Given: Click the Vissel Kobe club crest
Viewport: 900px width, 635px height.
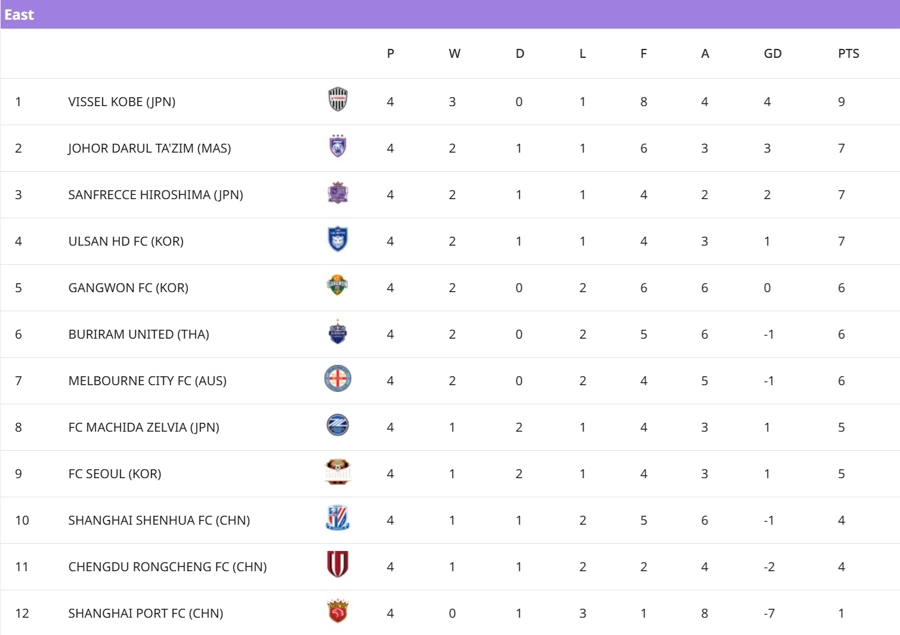Looking at the screenshot, I should [338, 100].
